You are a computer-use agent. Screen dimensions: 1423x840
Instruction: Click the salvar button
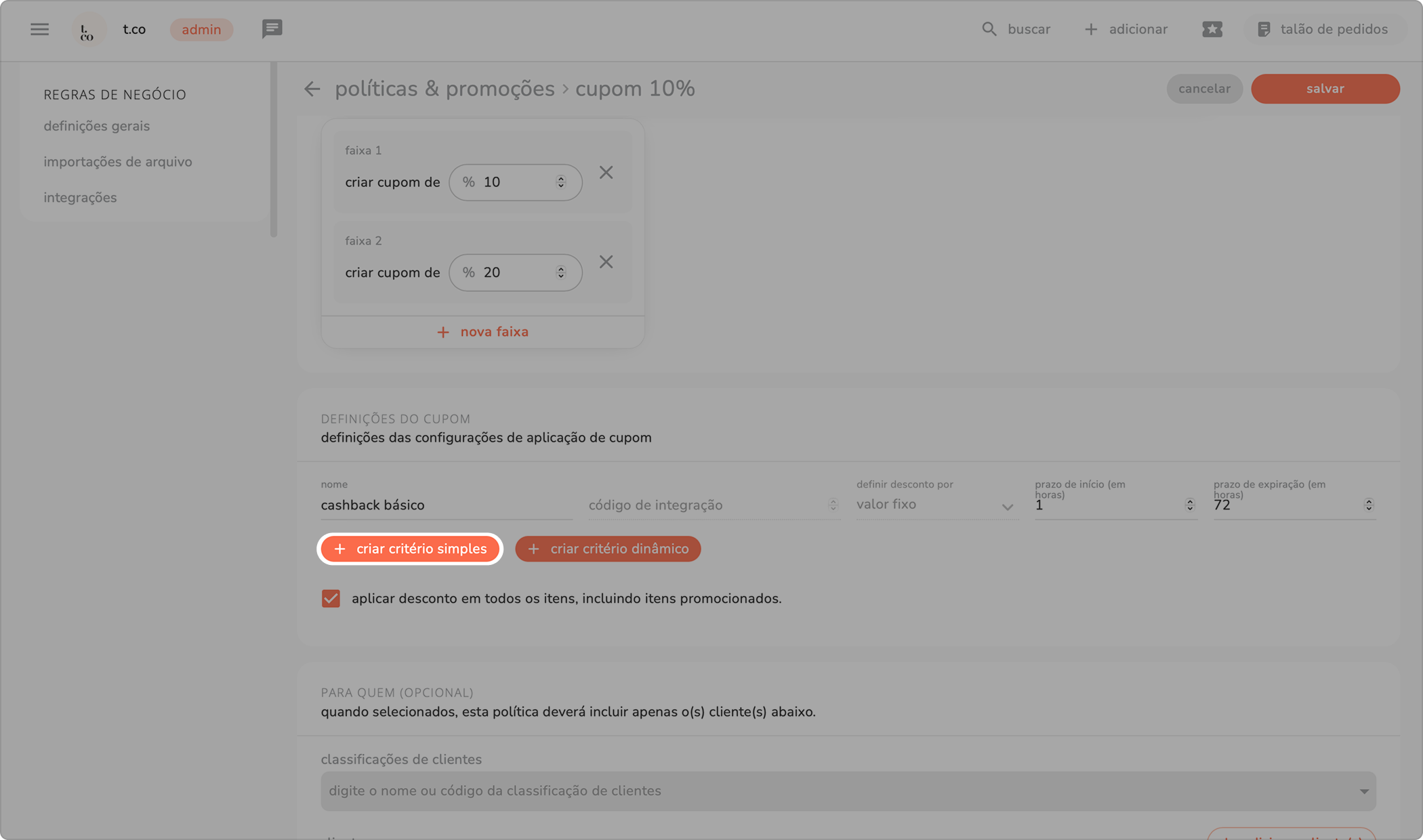1325,89
